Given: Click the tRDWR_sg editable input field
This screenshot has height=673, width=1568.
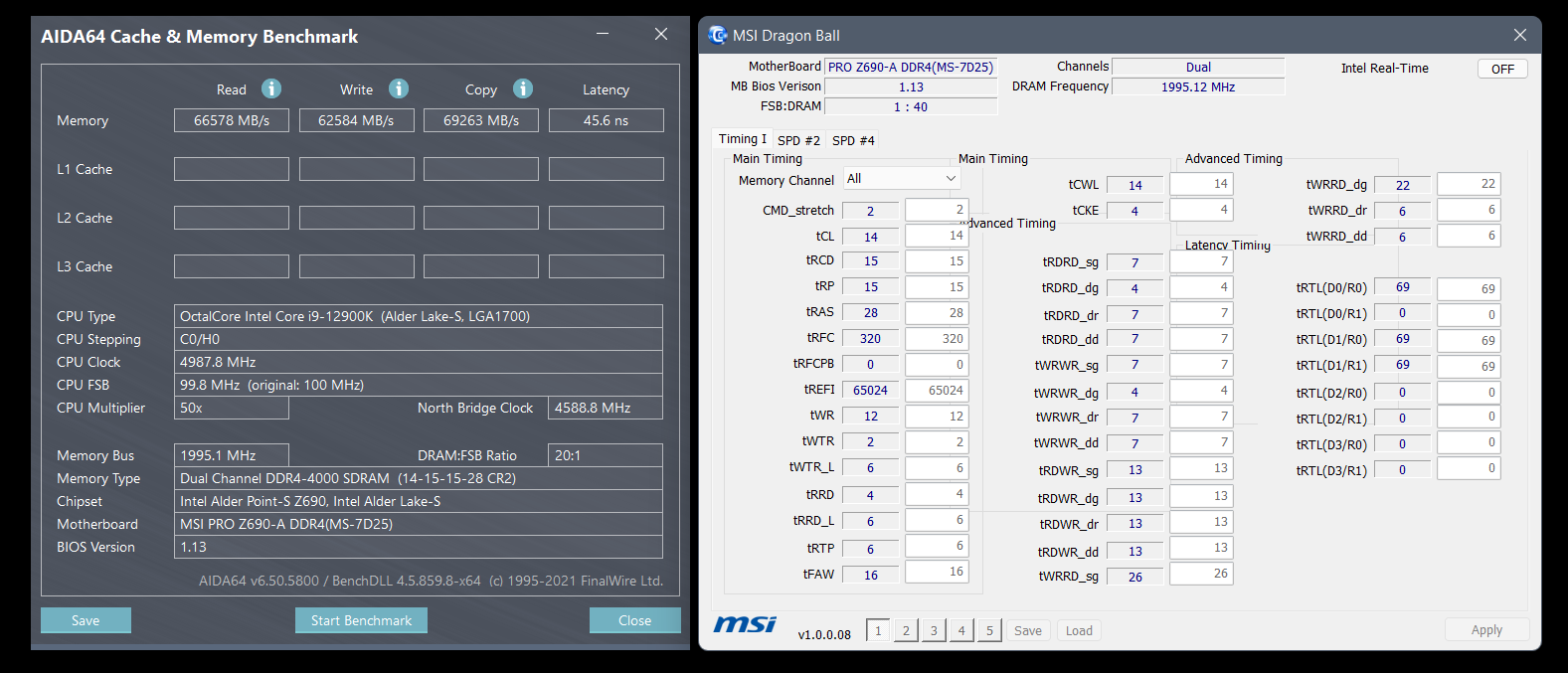Looking at the screenshot, I should [1201, 468].
